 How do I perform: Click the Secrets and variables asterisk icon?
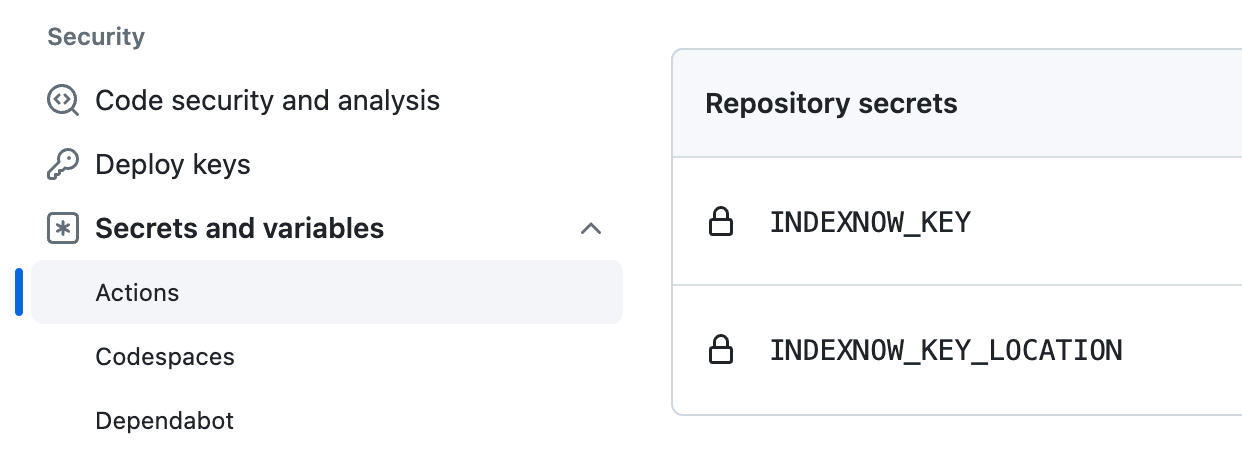tap(63, 229)
